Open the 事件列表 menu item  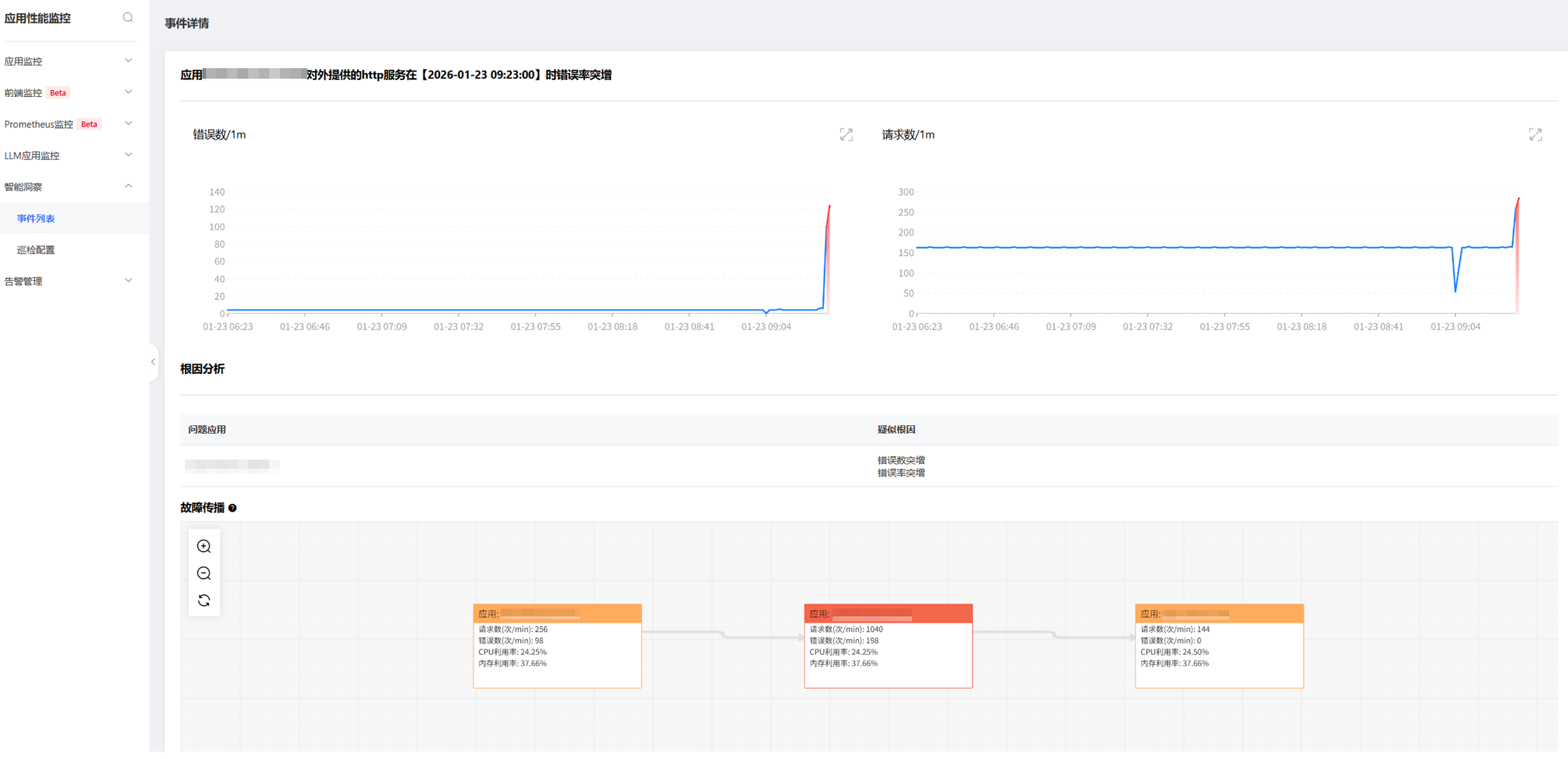click(36, 218)
